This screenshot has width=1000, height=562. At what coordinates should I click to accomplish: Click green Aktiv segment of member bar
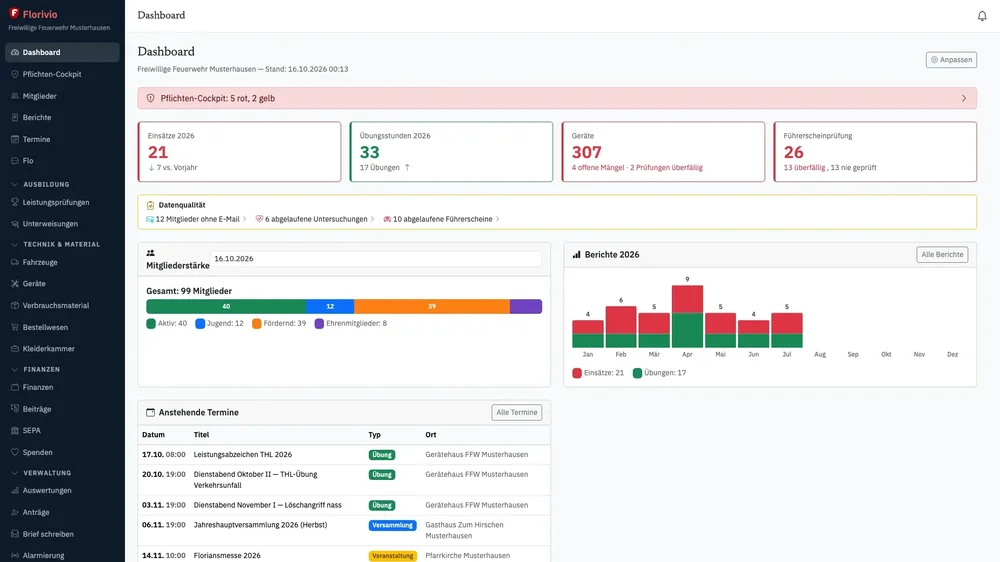tap(226, 306)
